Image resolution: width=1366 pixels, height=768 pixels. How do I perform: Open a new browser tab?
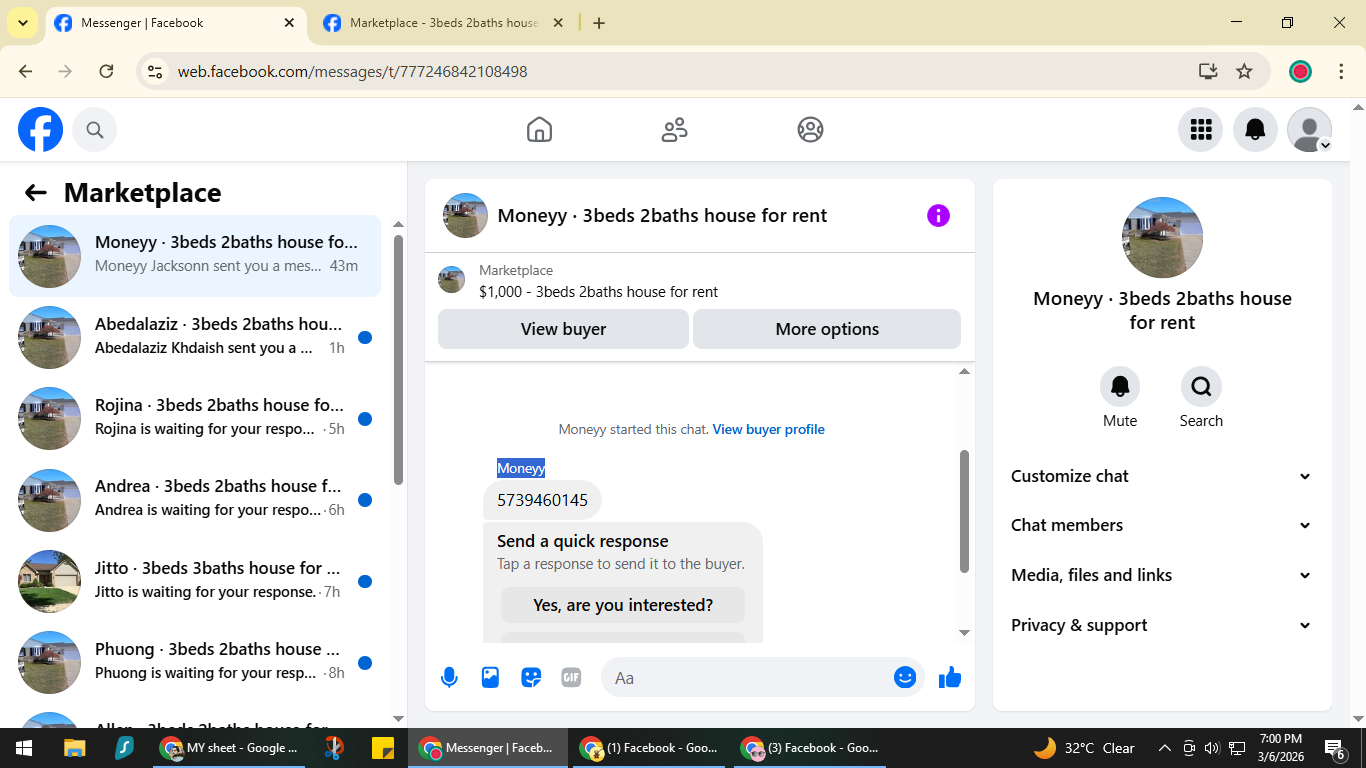coord(599,23)
